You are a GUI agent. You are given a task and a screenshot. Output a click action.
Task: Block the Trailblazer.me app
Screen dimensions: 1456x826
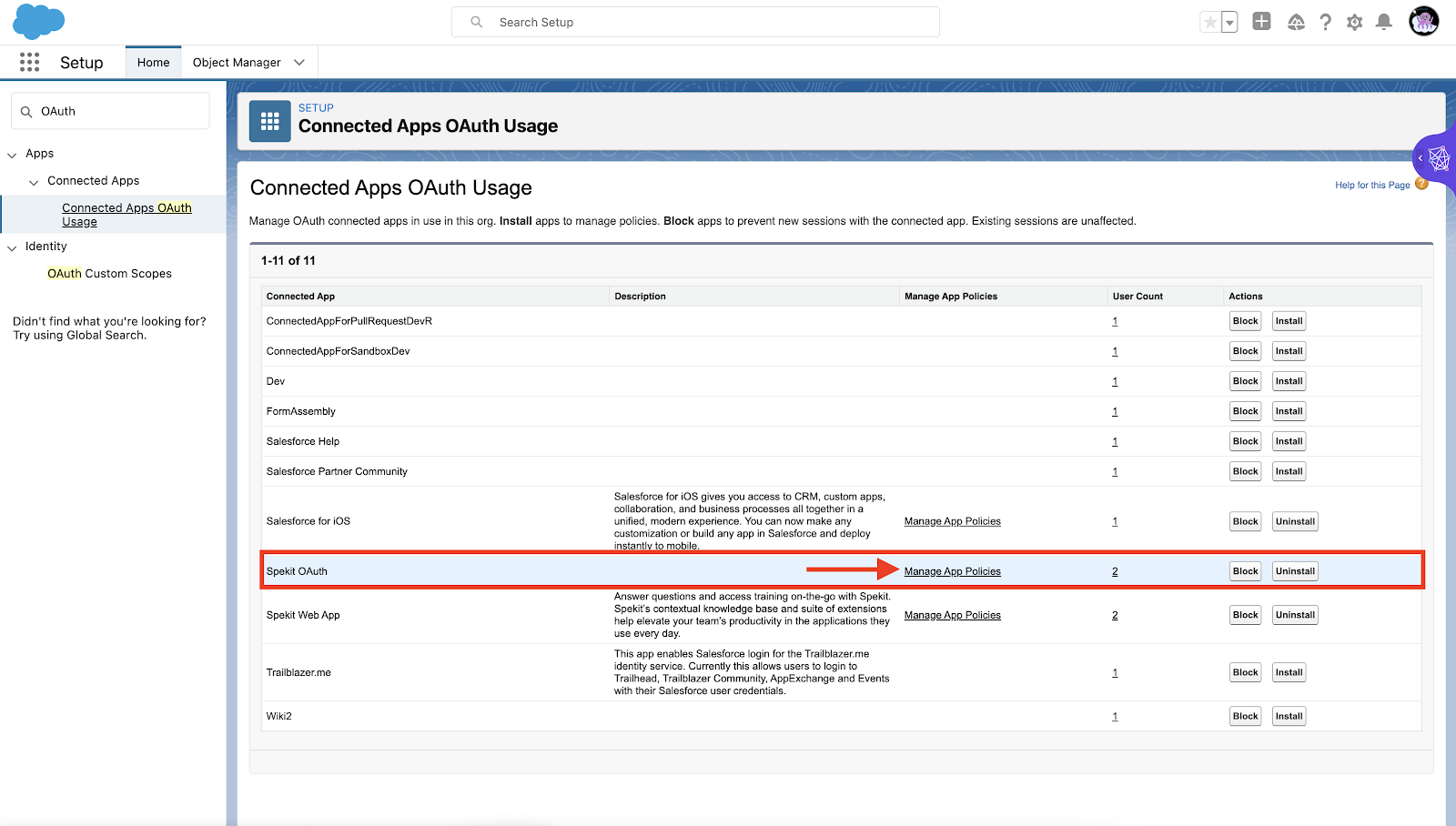click(1245, 672)
